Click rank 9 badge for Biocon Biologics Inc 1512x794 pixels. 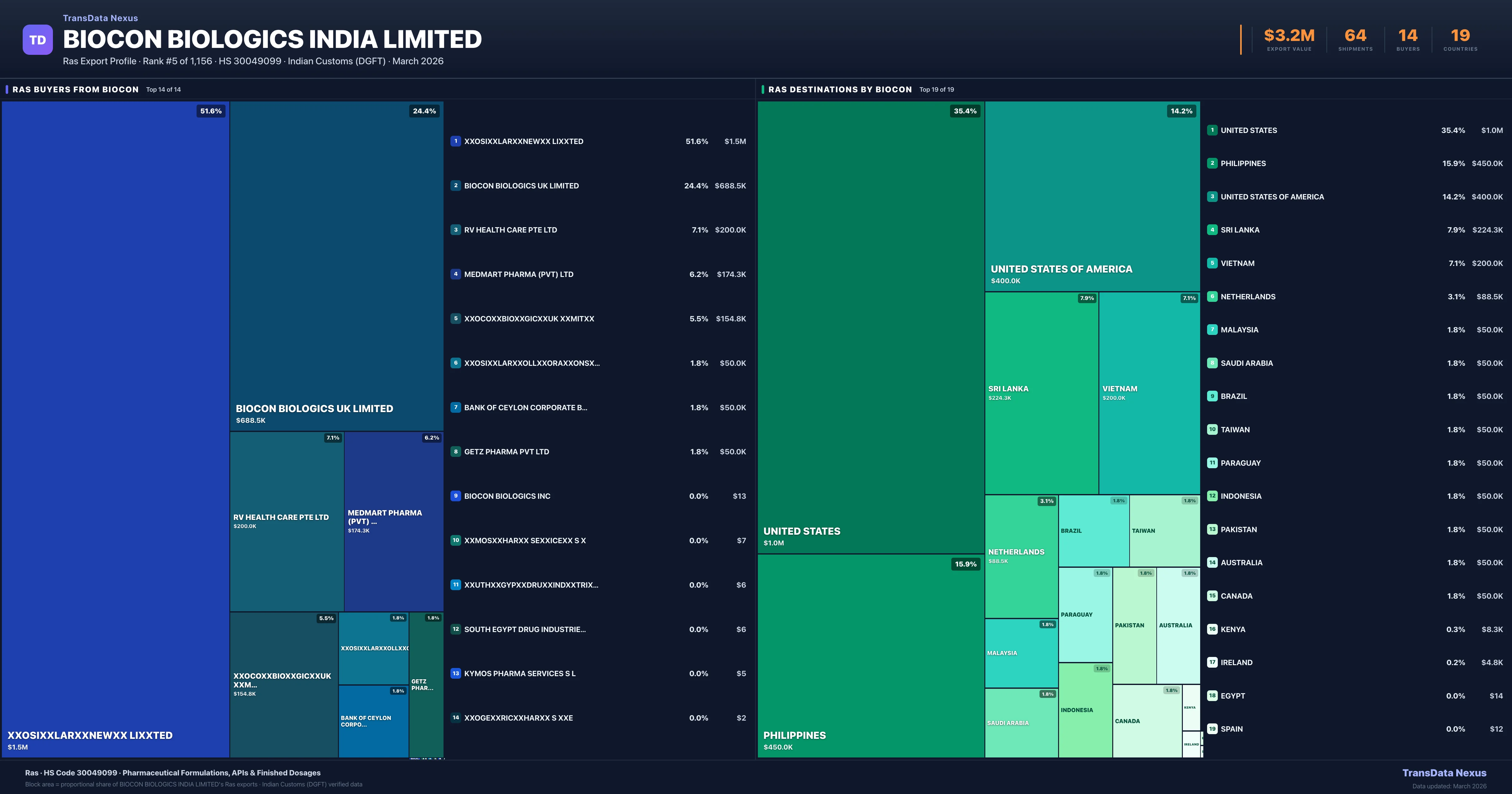click(455, 496)
